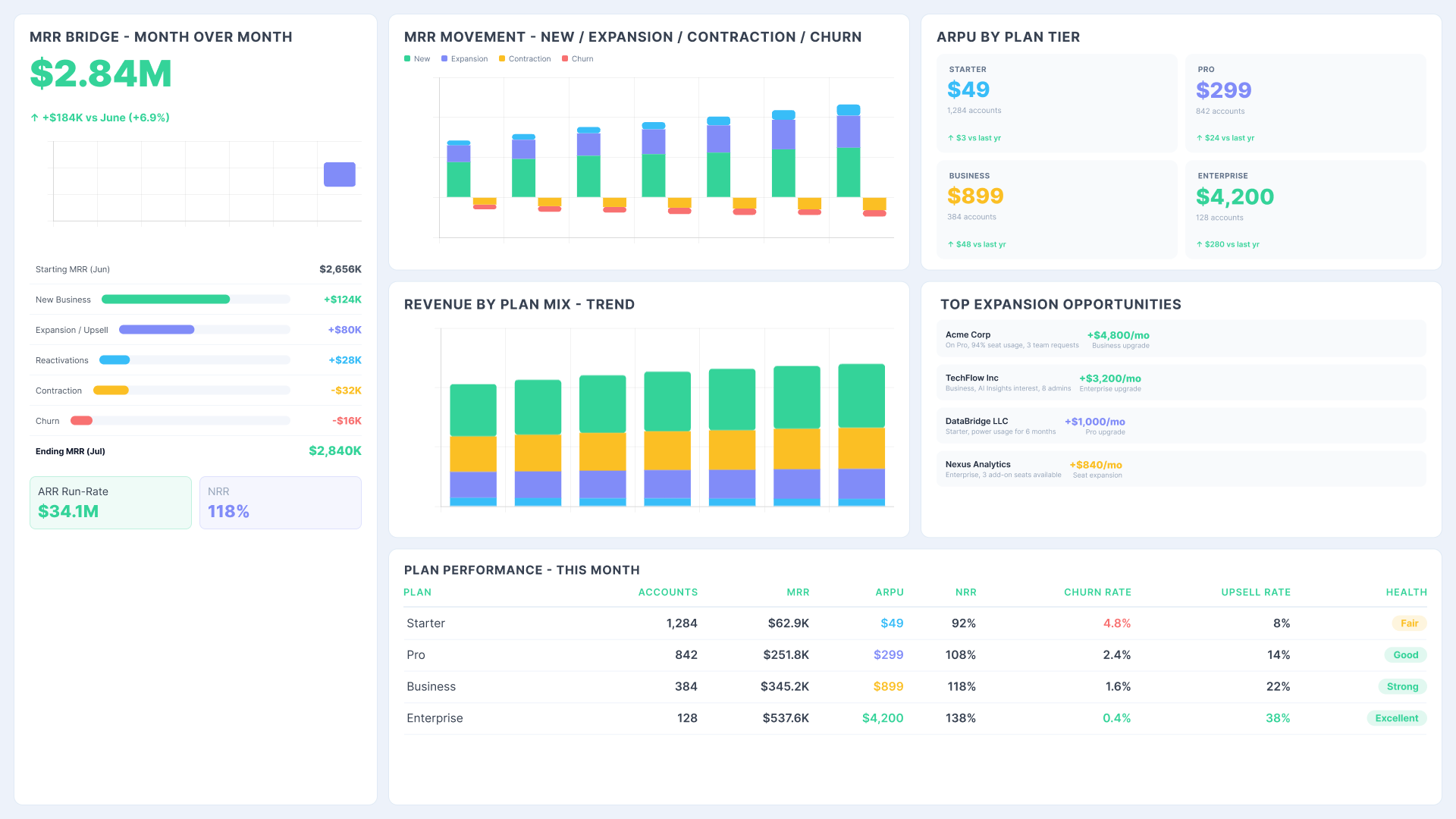Viewport: 1456px width, 819px height.
Task: Click the +$124K New Business amount
Action: point(343,300)
